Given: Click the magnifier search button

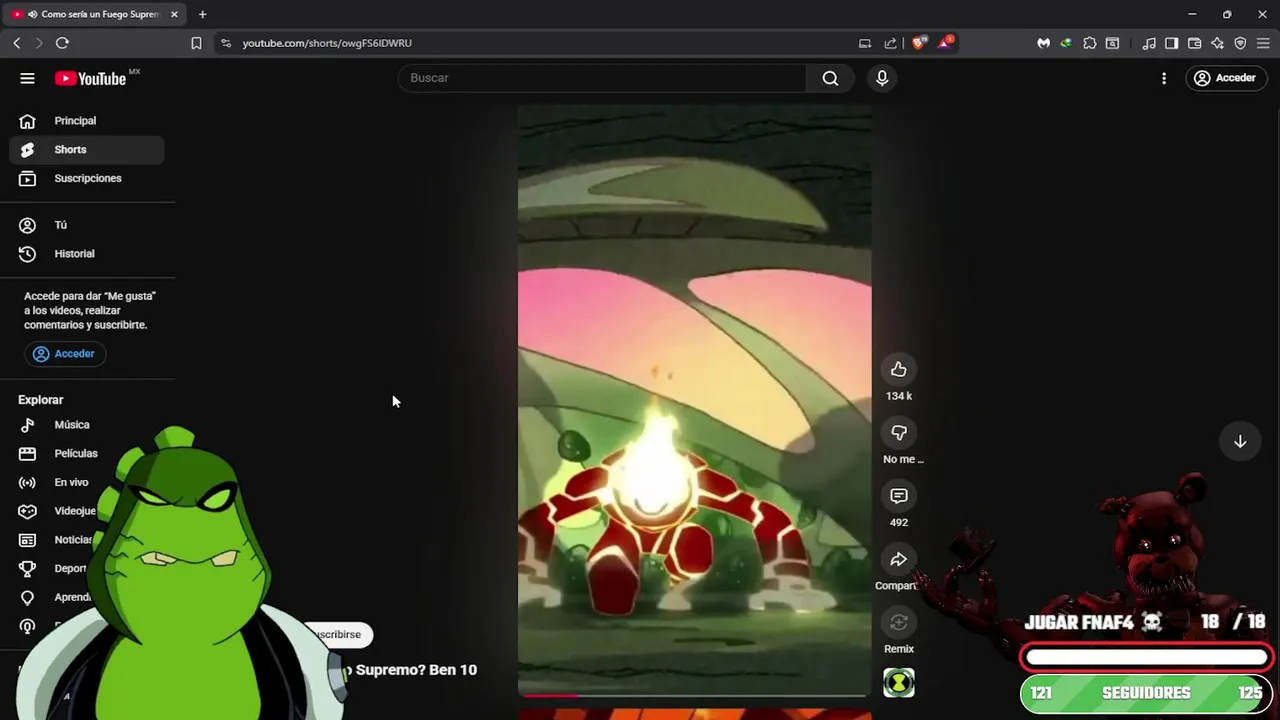Looking at the screenshot, I should pos(830,78).
